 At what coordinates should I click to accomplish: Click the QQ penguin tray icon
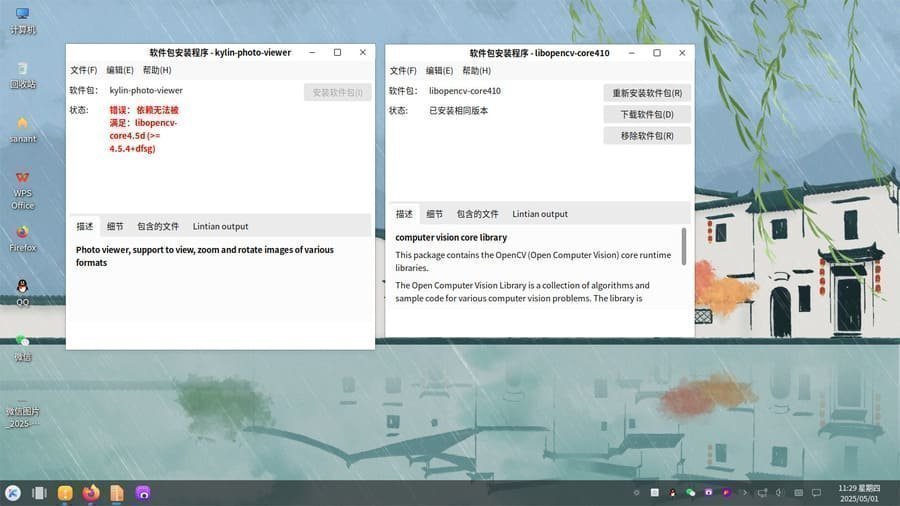[x=672, y=492]
